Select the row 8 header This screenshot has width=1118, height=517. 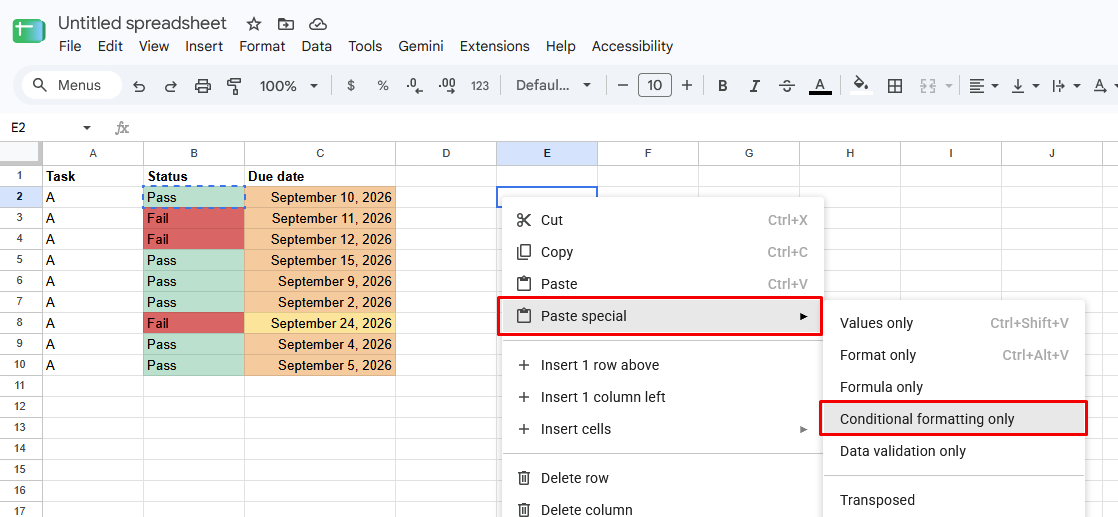[21, 323]
